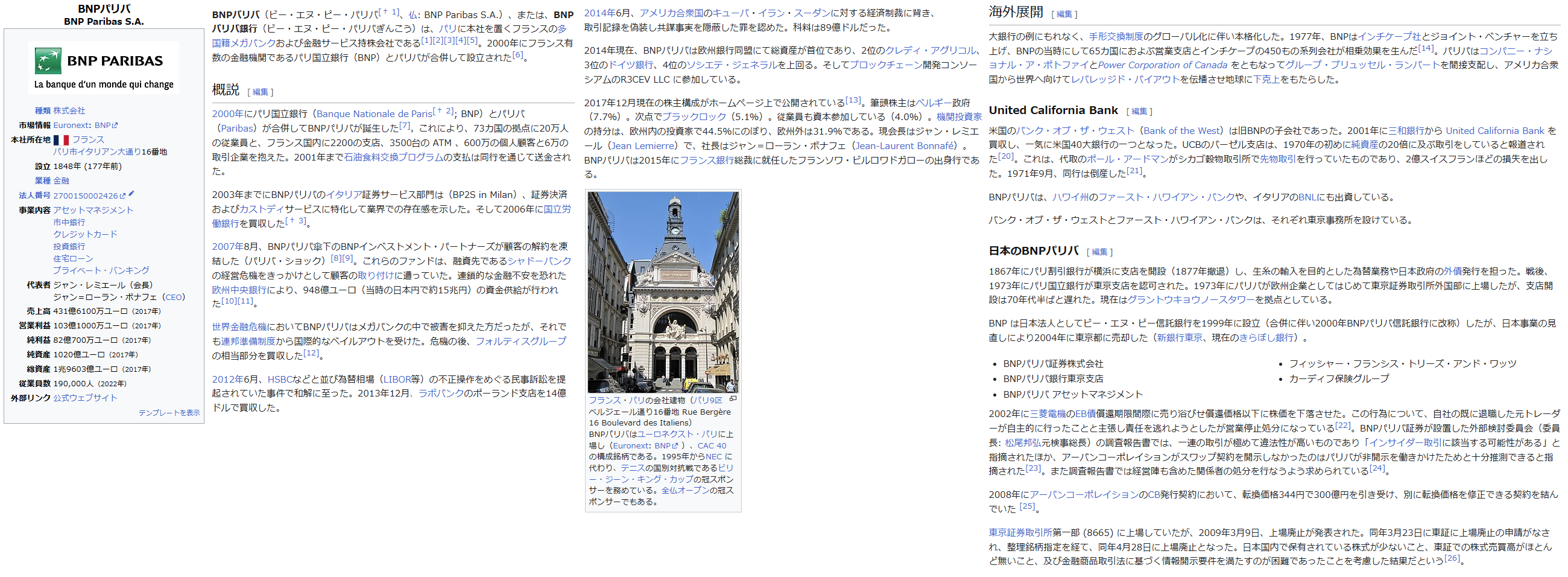The width and height of the screenshot is (1568, 577).
Task: Open the 金融 industry link
Action: coord(61,181)
